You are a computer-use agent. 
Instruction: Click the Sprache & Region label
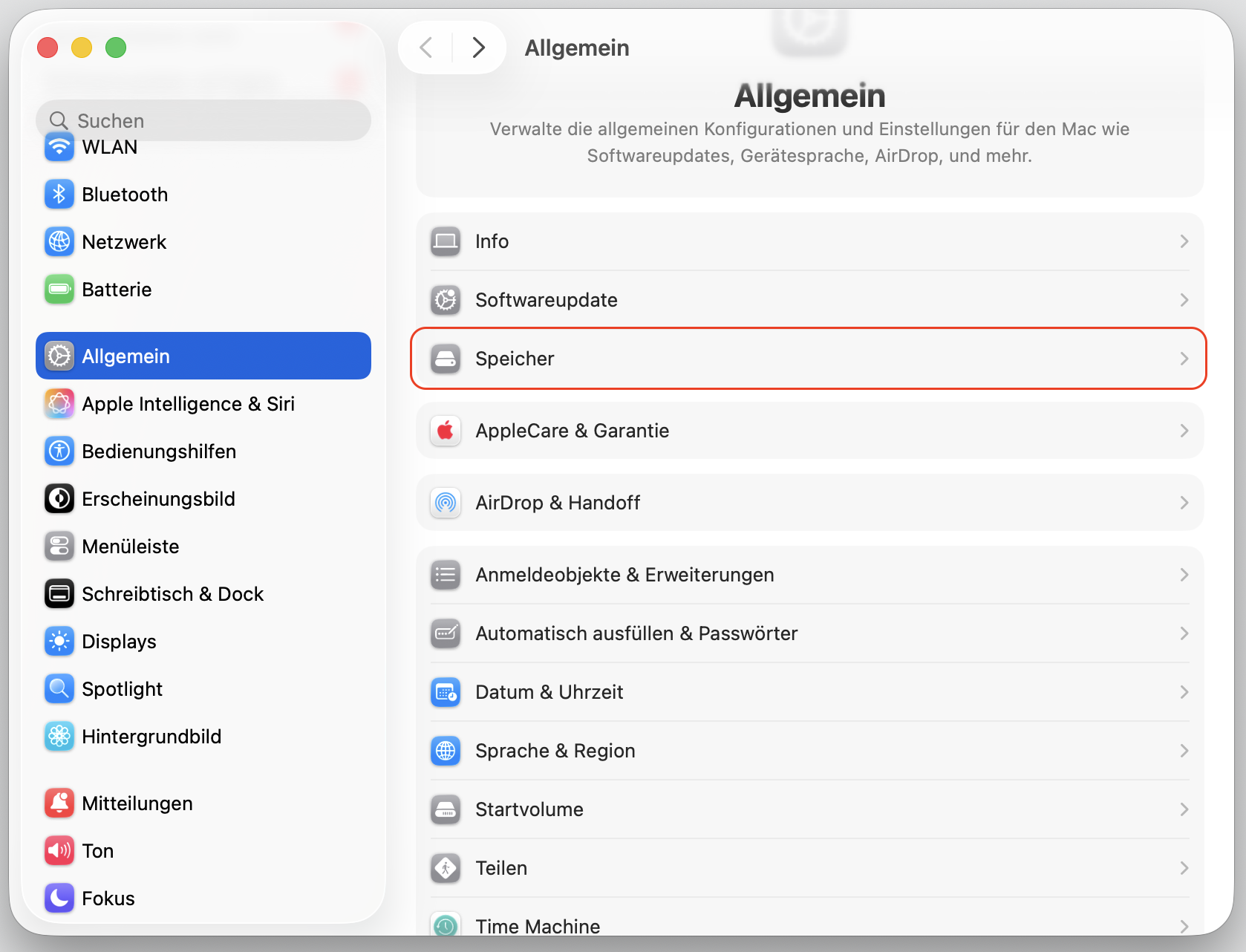point(555,751)
